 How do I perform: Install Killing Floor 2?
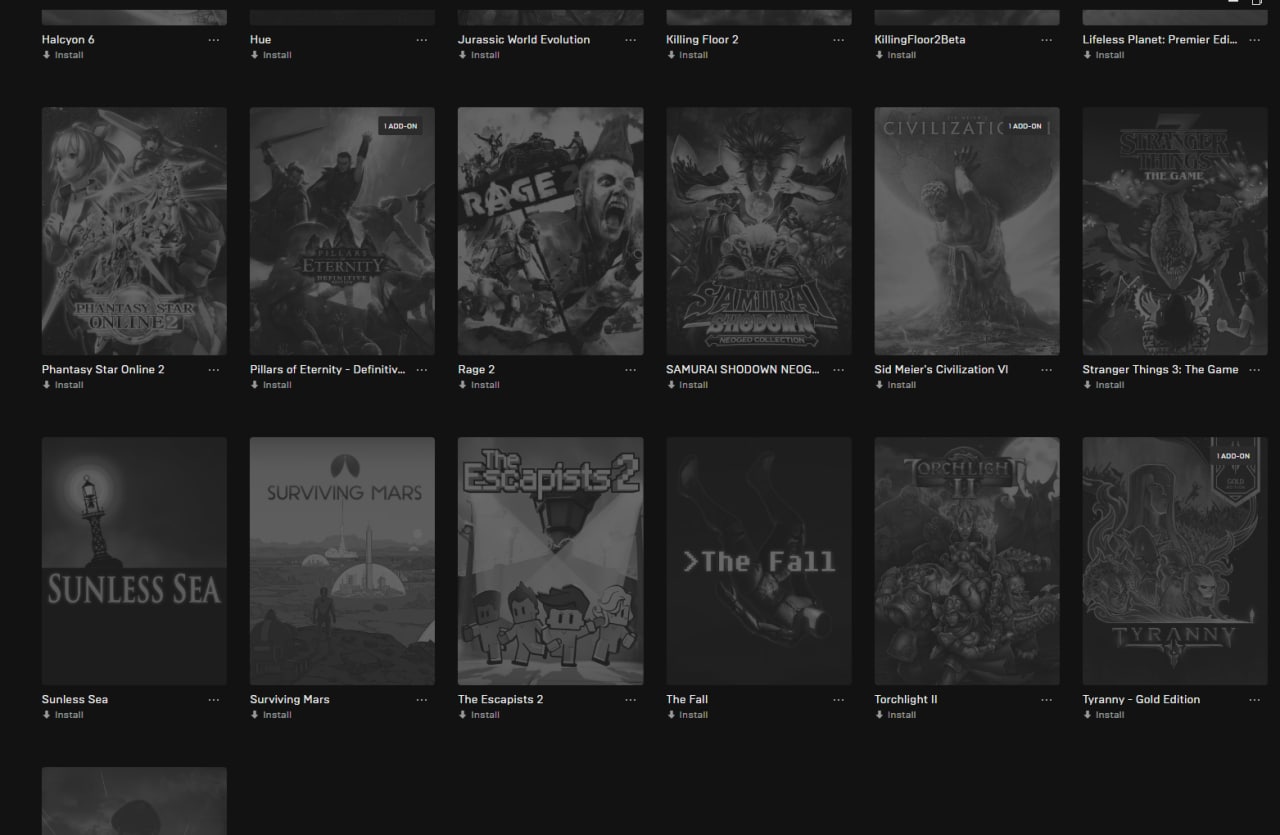687,55
